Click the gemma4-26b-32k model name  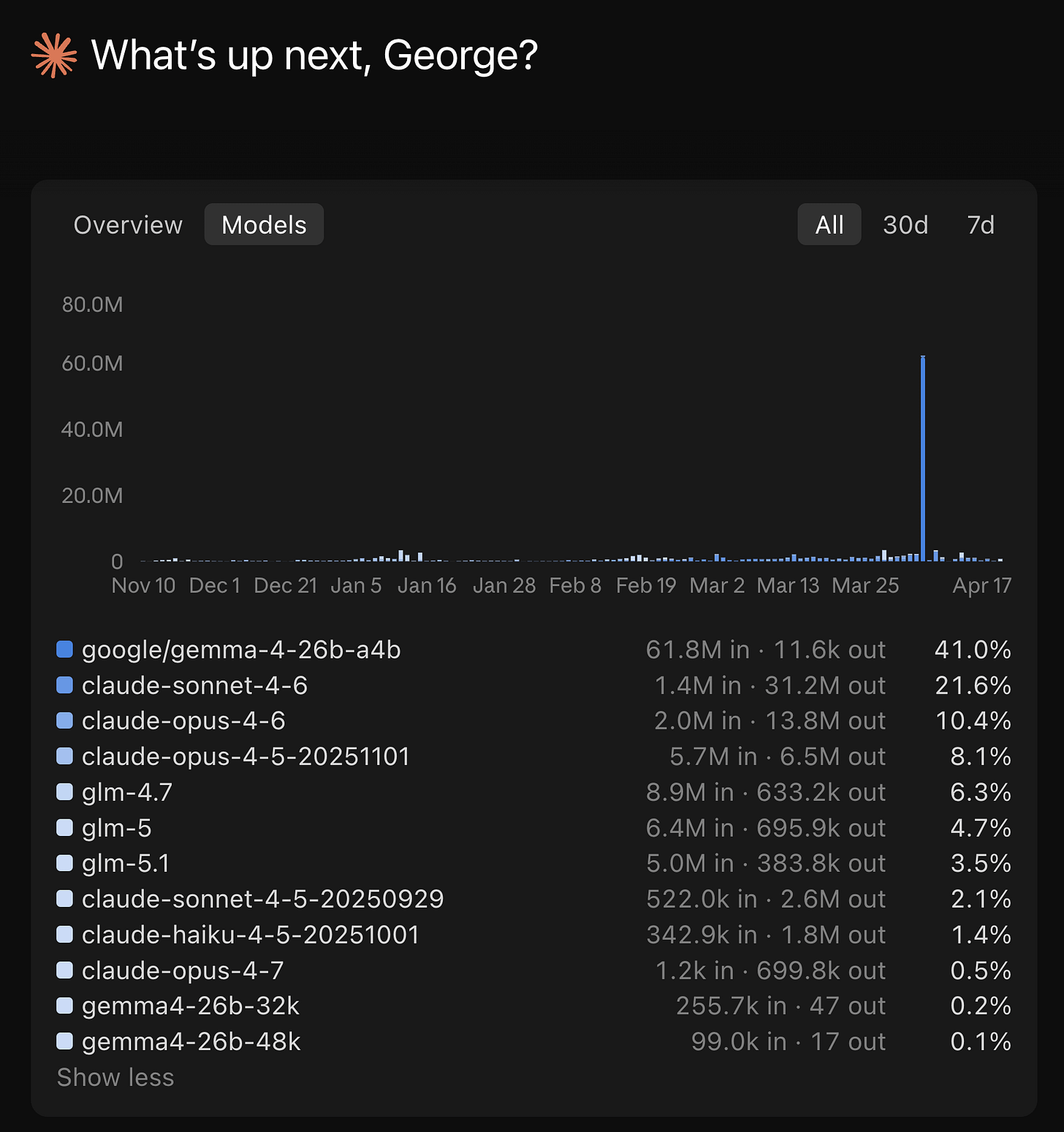click(191, 1006)
